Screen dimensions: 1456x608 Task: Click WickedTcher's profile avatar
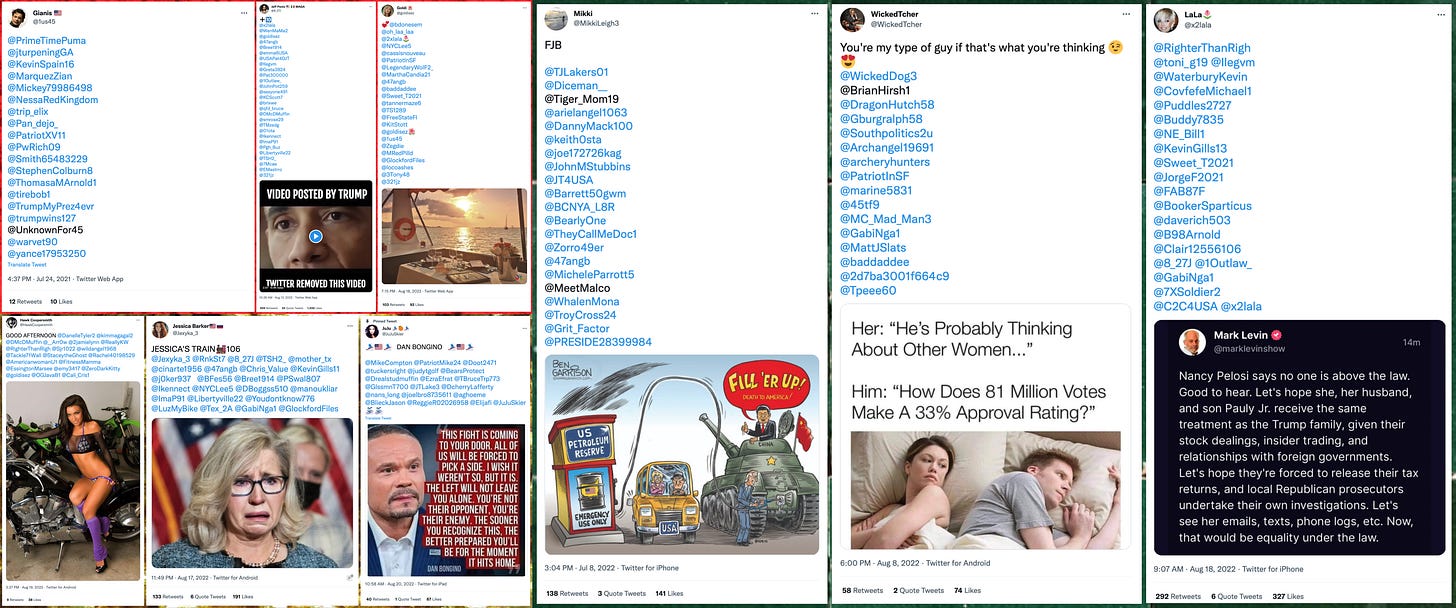point(852,18)
